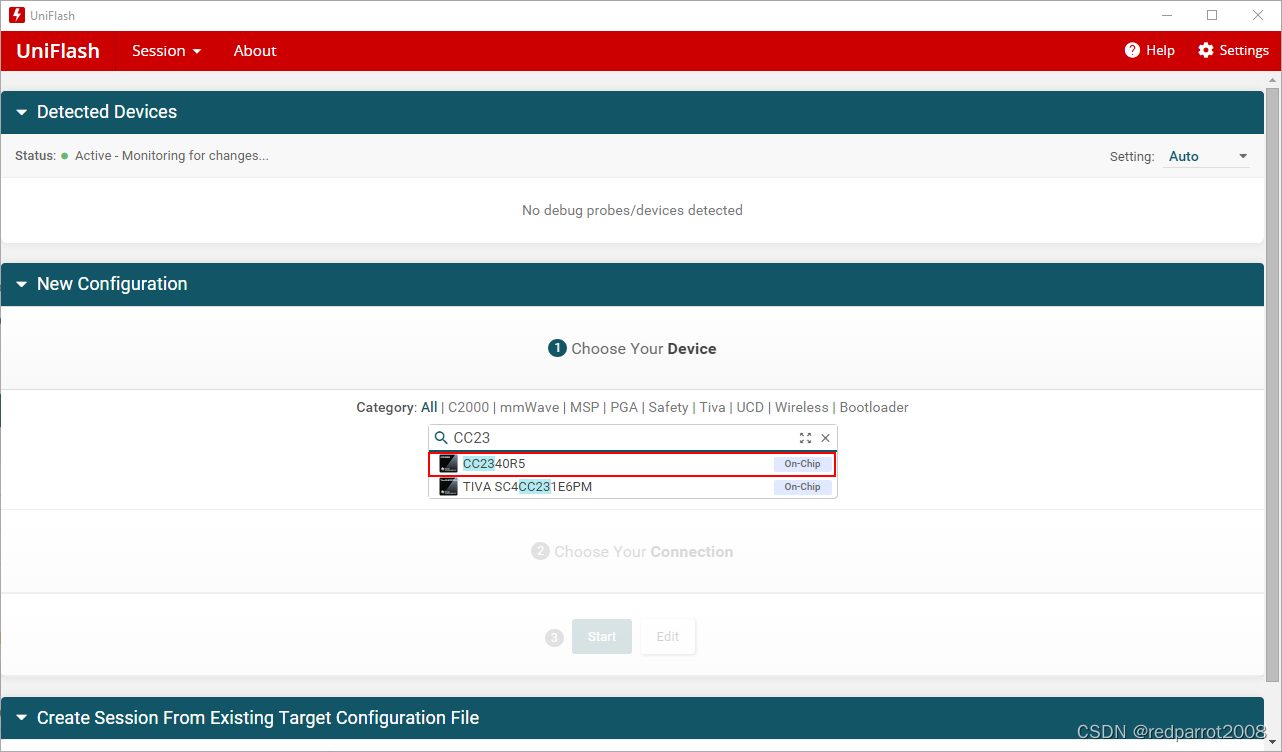Click On-Chip badge for TIVA SC4CC231E6PM

802,487
